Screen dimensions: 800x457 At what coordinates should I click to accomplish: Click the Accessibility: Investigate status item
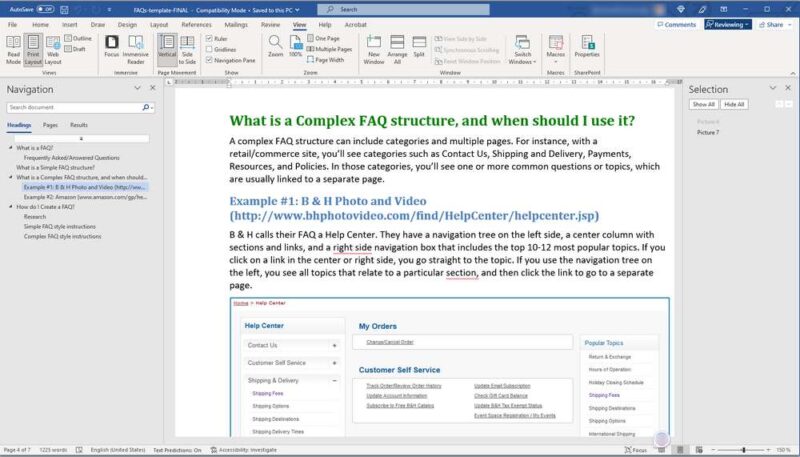coord(243,450)
